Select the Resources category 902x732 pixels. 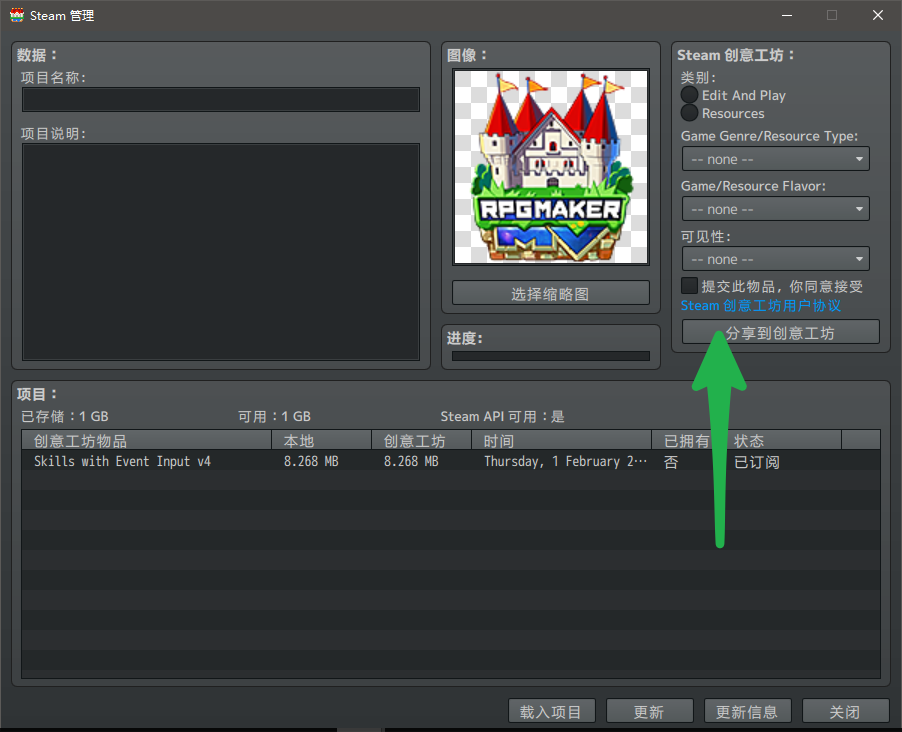(689, 113)
